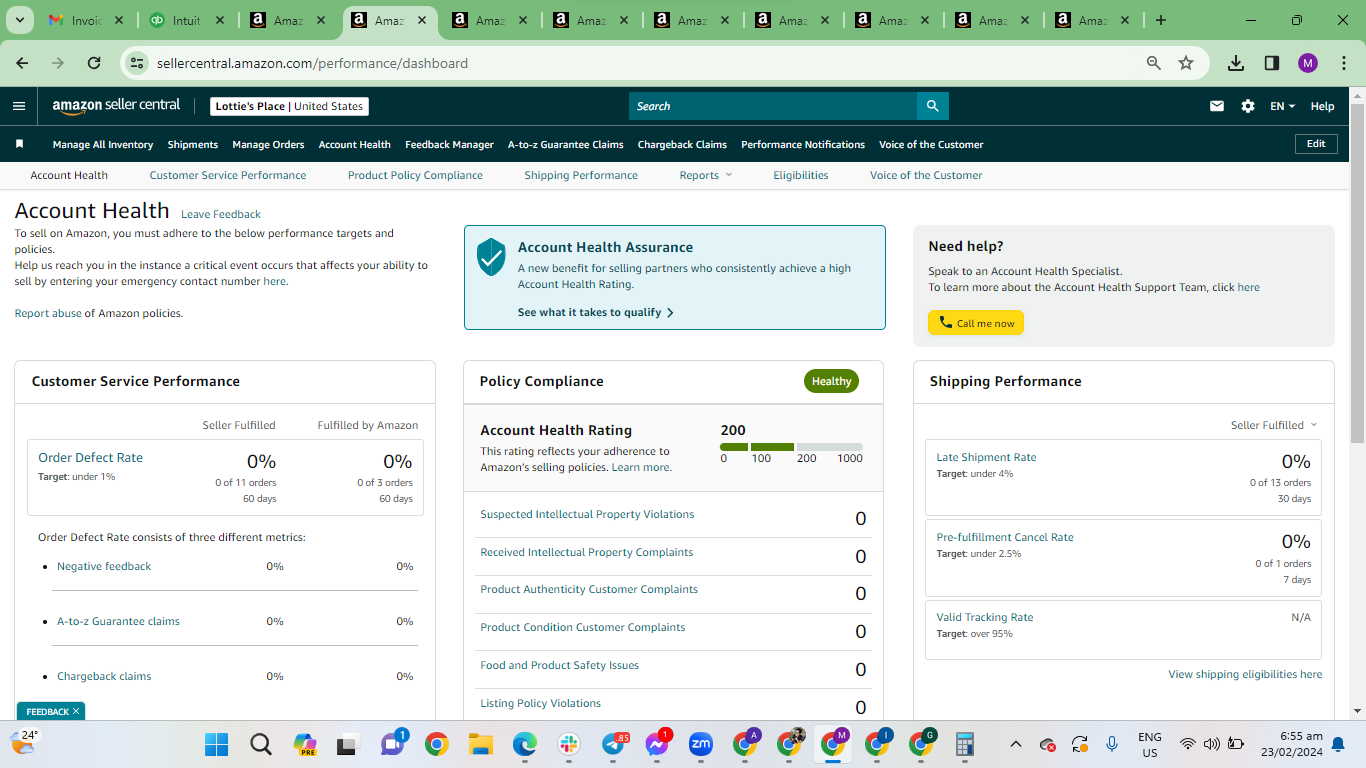Switch to the Eligibilities tab
The width and height of the screenshot is (1366, 768).
coord(801,175)
